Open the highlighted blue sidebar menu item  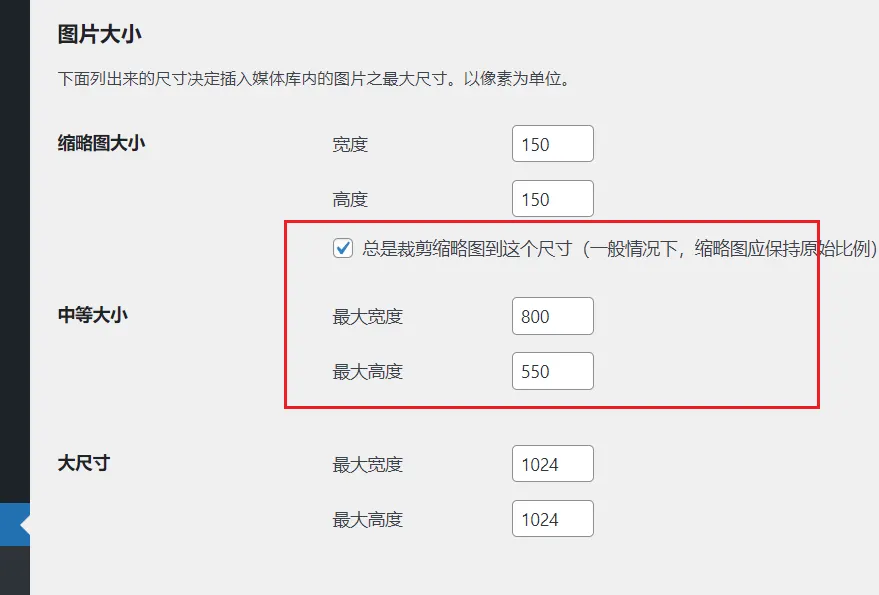(x=15, y=524)
